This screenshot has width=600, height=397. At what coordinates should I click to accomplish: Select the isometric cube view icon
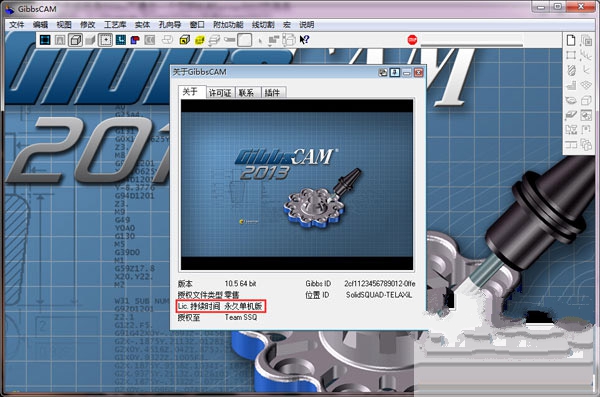(x=75, y=40)
